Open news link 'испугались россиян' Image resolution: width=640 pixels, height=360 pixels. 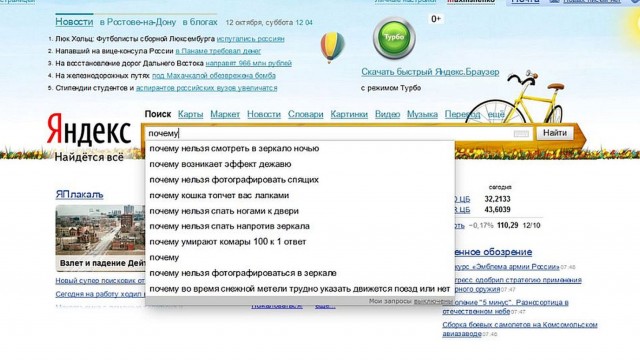pyautogui.click(x=251, y=39)
